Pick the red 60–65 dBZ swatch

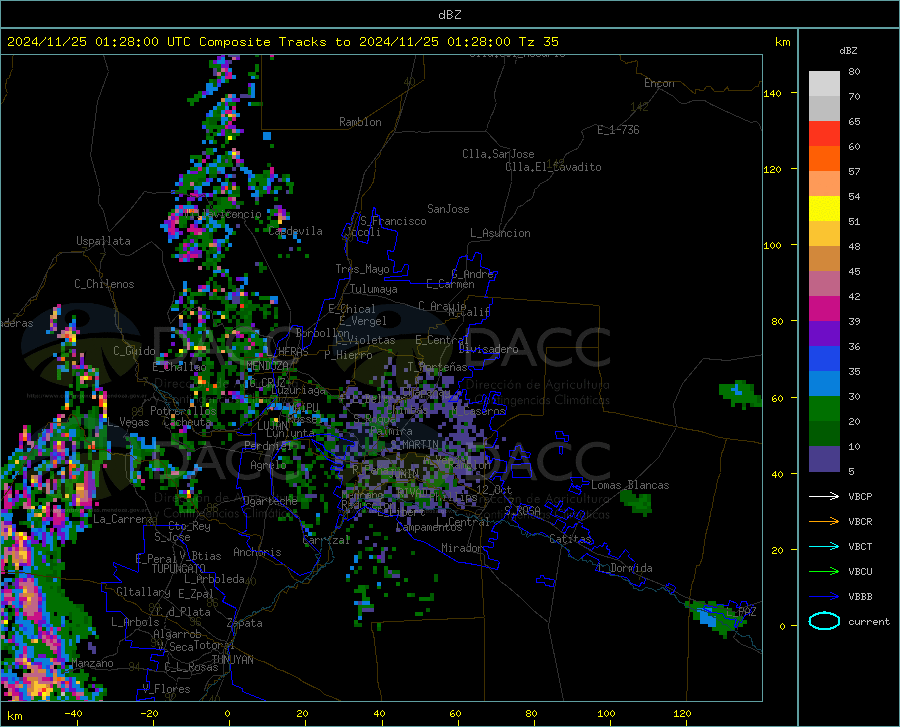pos(824,134)
